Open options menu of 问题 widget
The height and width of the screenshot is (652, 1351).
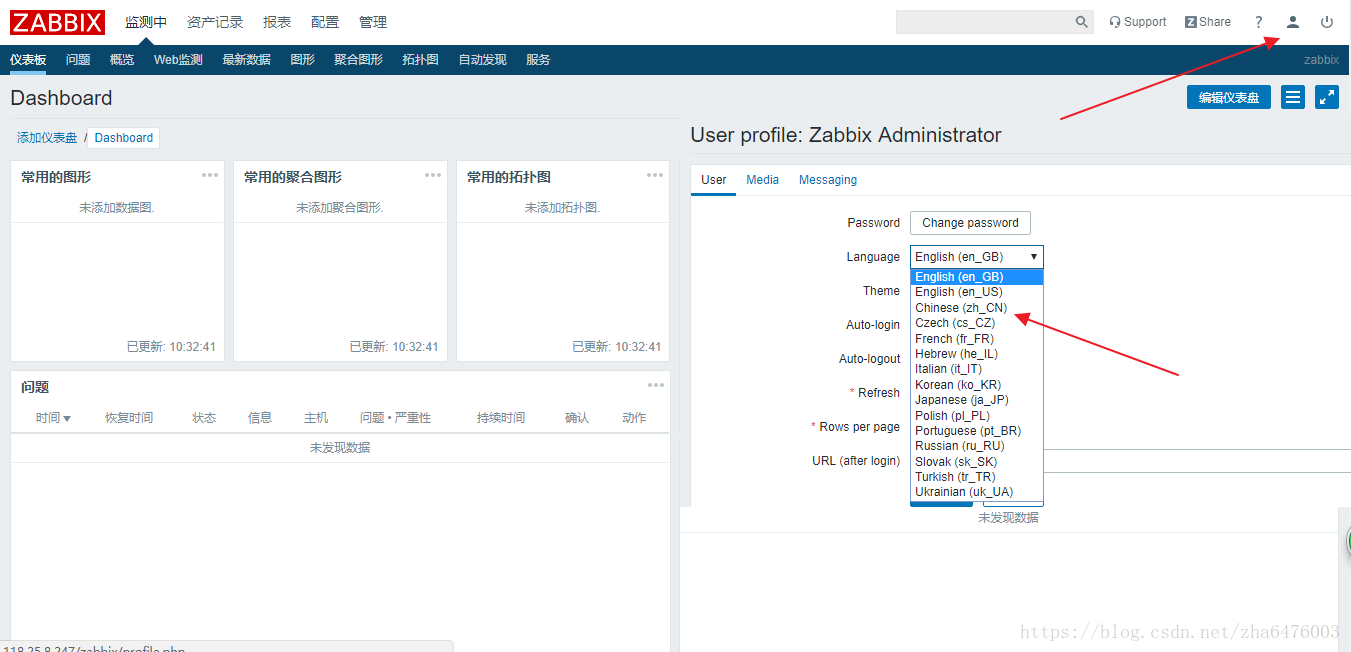coord(656,385)
